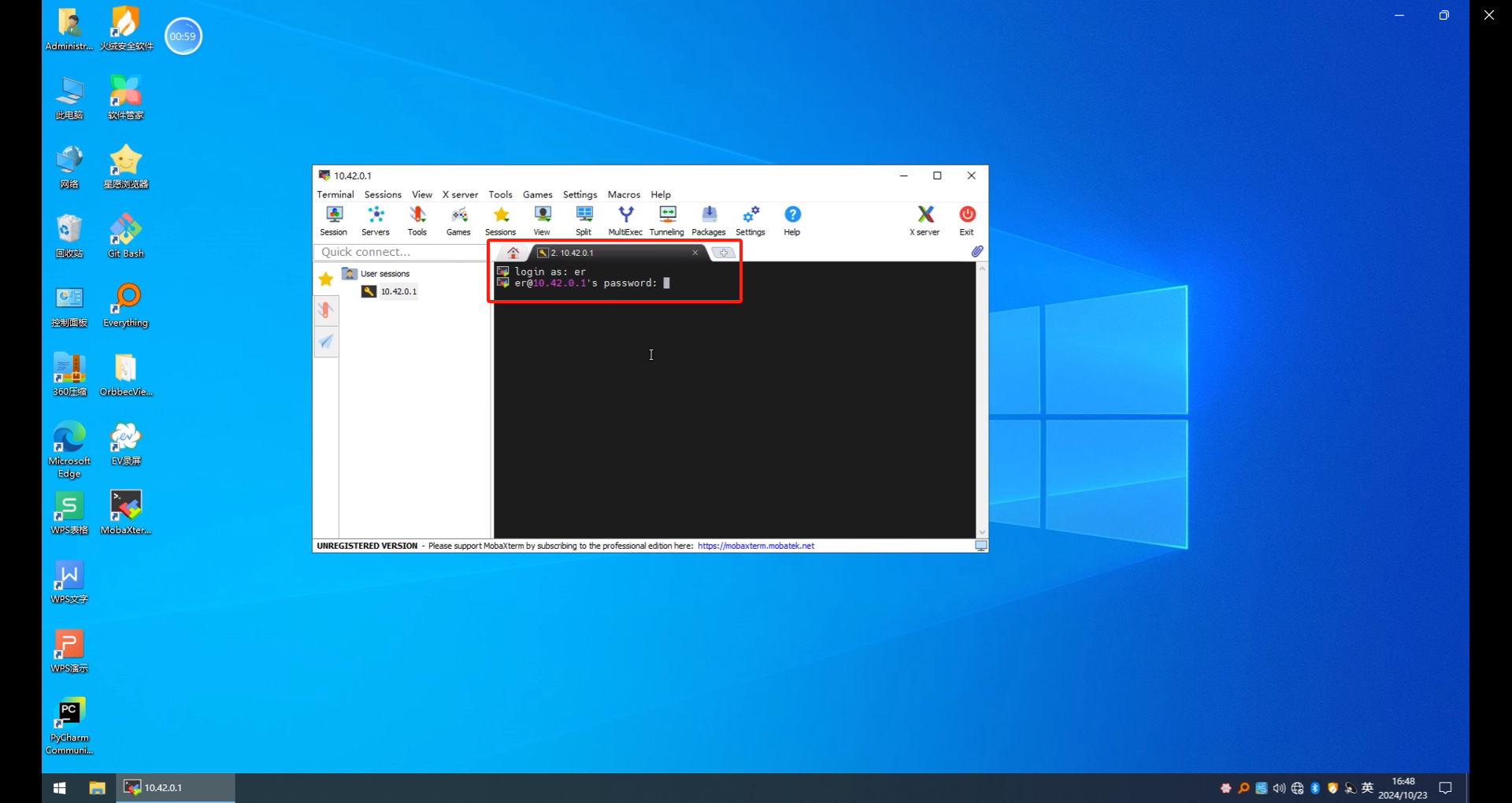Open the Help menu in menu bar
The height and width of the screenshot is (803, 1512).
point(661,194)
